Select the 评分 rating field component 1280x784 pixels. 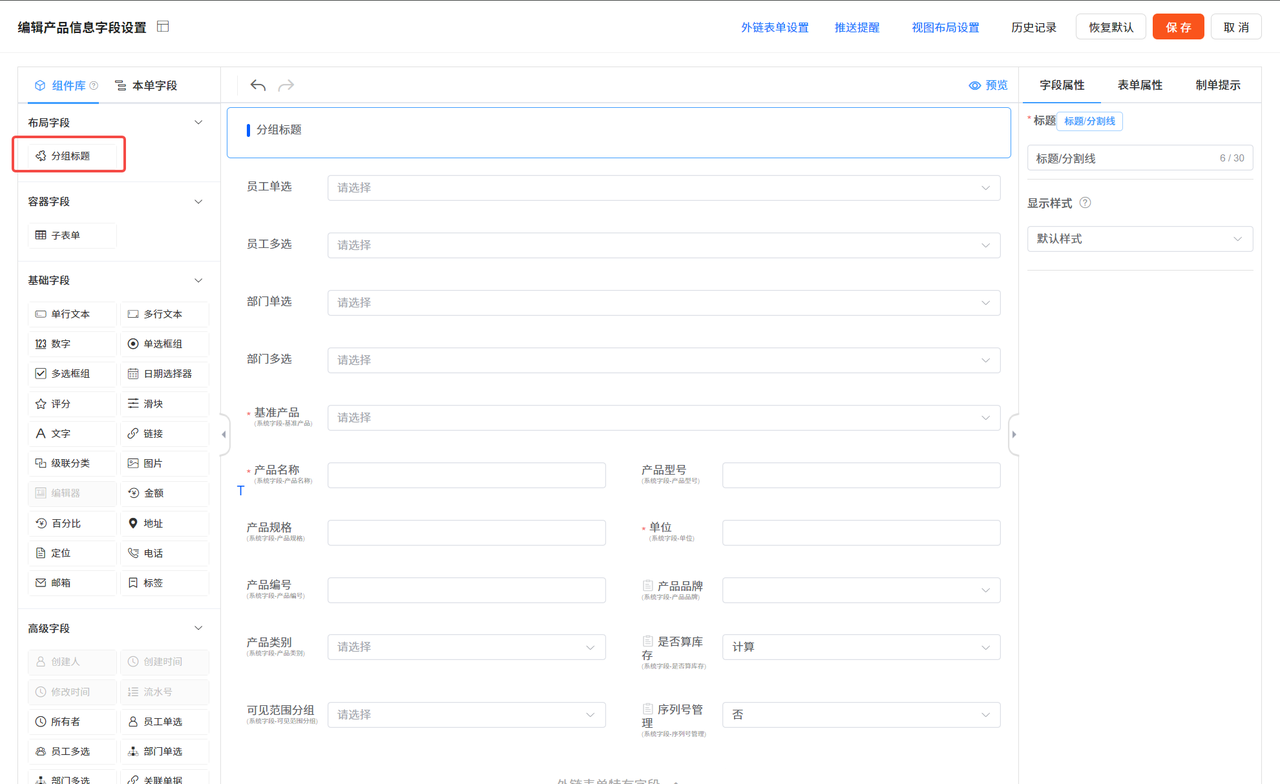(71, 403)
